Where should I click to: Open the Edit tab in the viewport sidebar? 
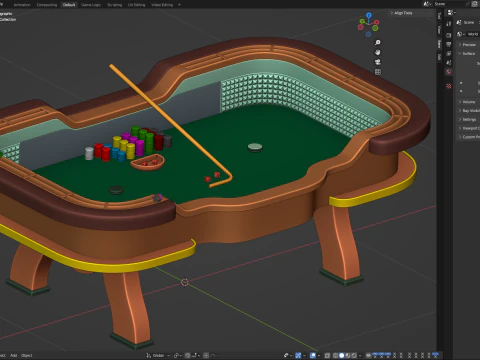439,57
